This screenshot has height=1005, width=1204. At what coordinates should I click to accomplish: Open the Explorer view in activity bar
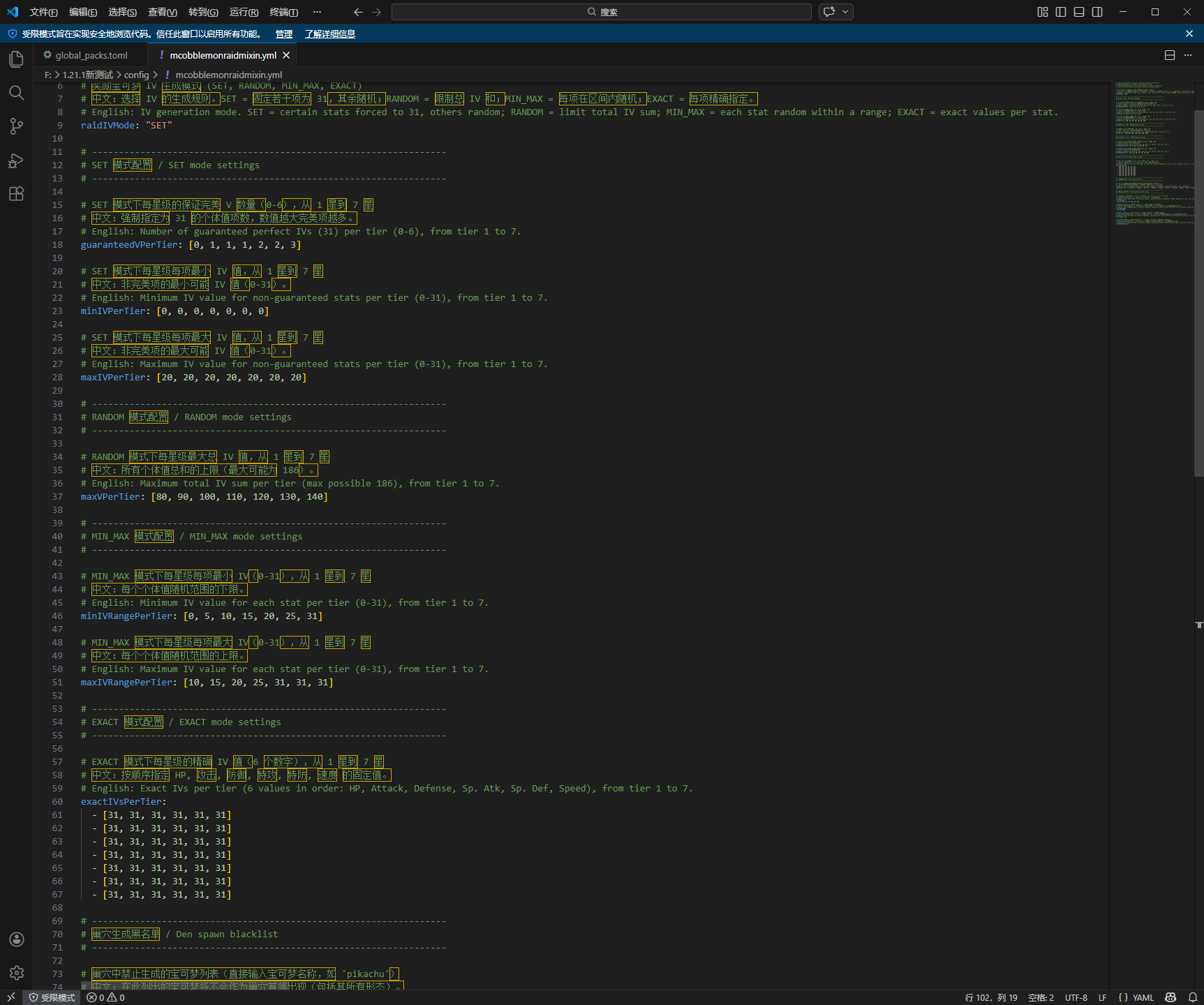(16, 59)
